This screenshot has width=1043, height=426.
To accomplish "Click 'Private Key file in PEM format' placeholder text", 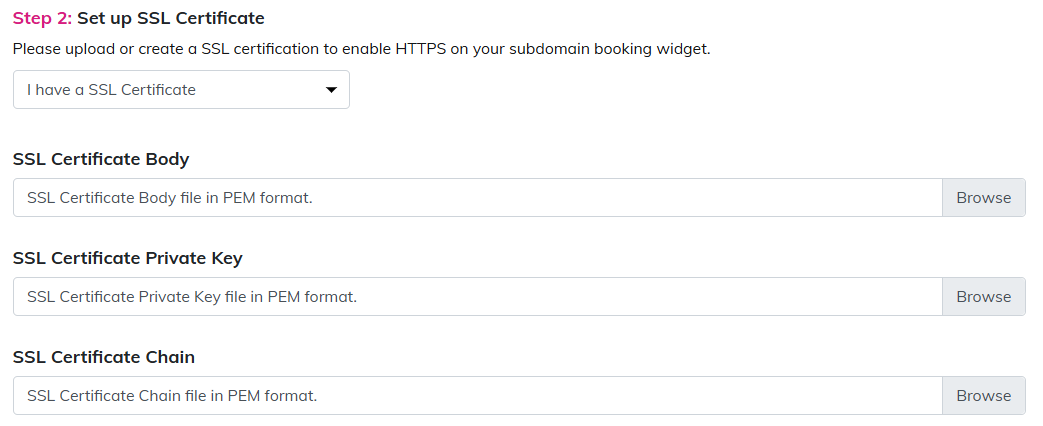I will click(x=250, y=297).
